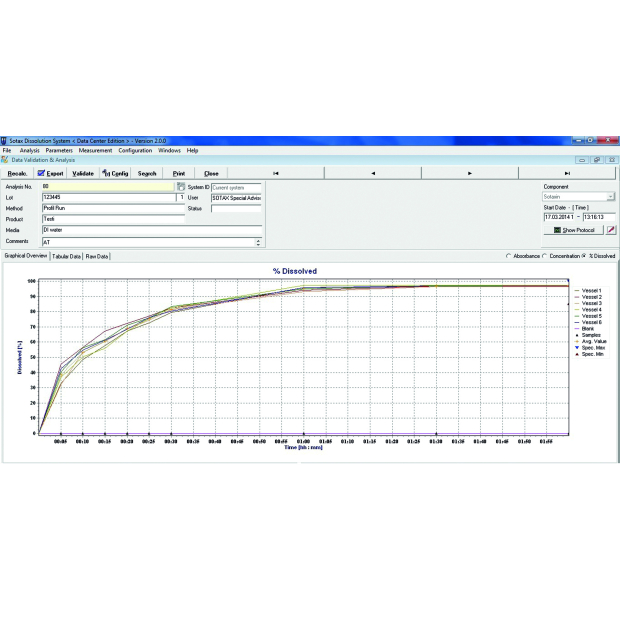This screenshot has width=620, height=620.
Task: Click the Comments field spinner arrows
Action: 258,242
